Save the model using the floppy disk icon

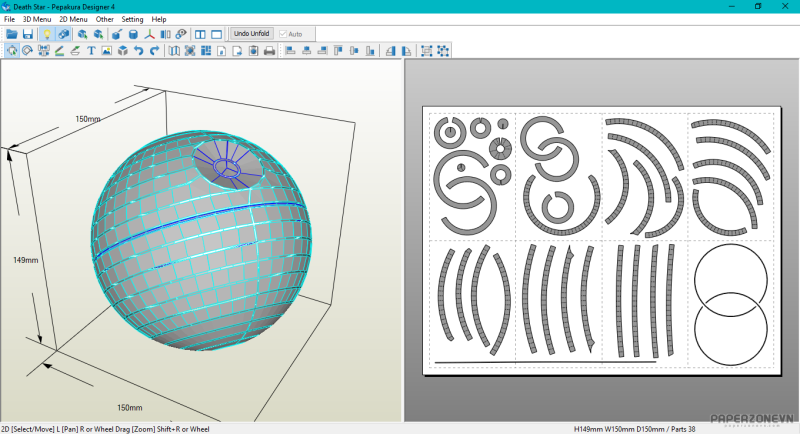(28, 34)
